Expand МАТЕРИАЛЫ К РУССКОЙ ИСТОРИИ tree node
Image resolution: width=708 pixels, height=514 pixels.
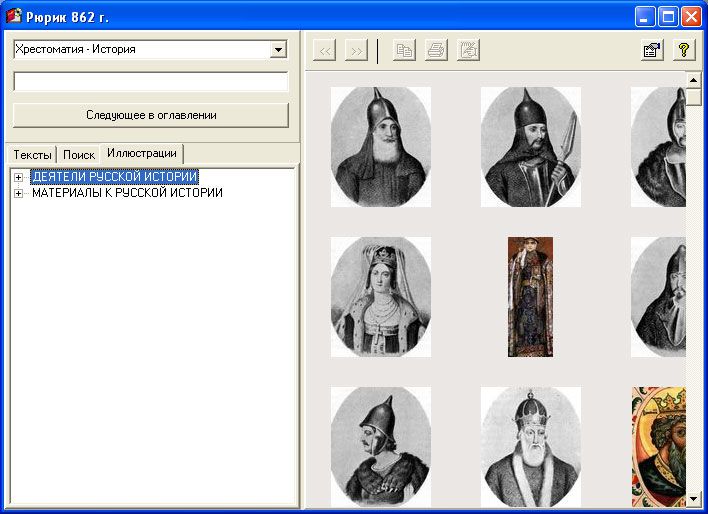click(x=18, y=193)
